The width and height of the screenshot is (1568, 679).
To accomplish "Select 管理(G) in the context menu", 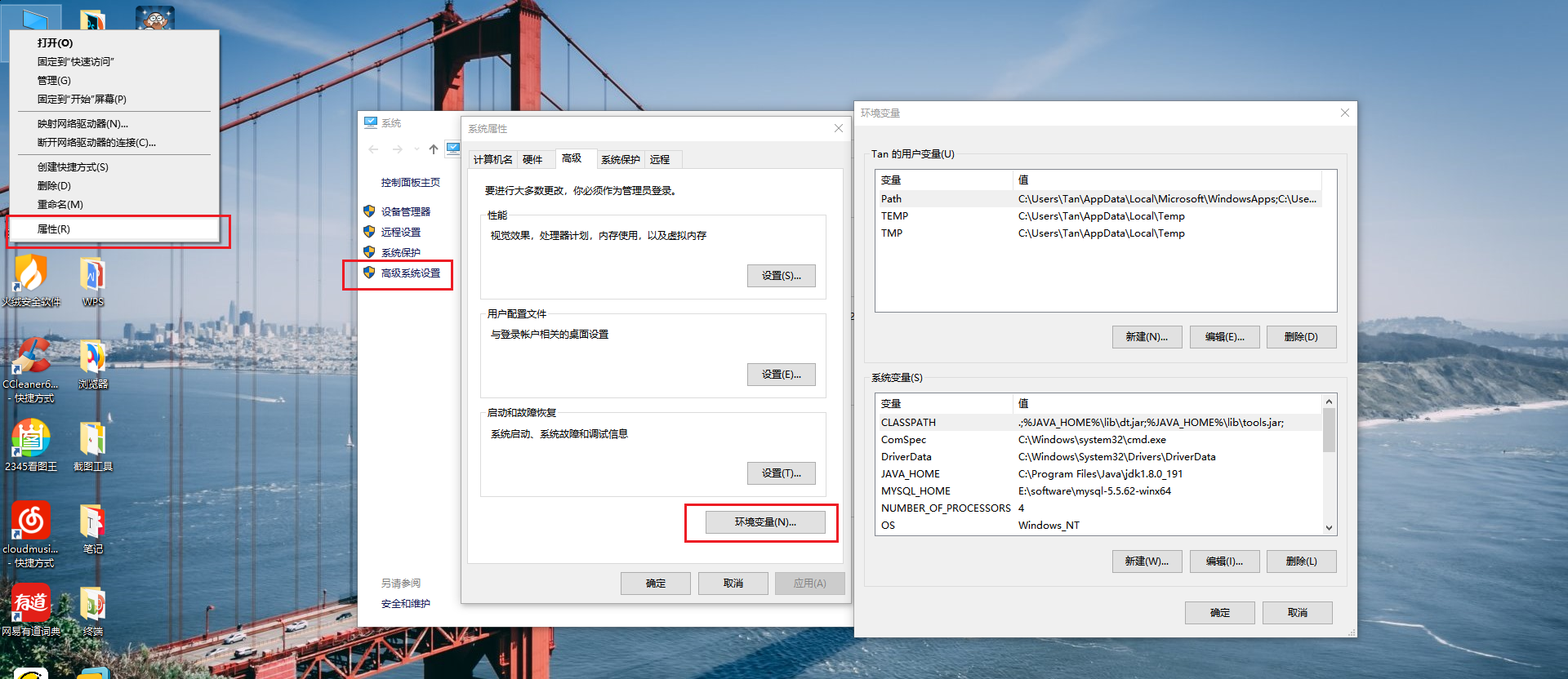I will (54, 81).
